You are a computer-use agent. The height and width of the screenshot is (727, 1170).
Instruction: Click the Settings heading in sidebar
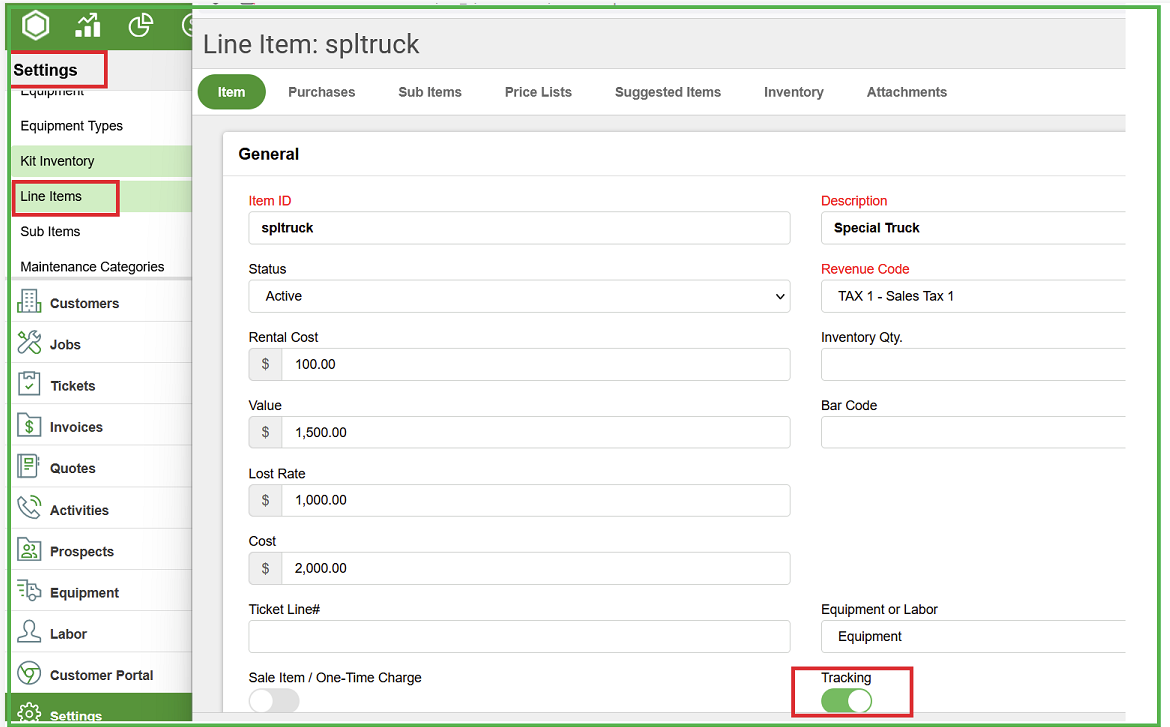(46, 70)
